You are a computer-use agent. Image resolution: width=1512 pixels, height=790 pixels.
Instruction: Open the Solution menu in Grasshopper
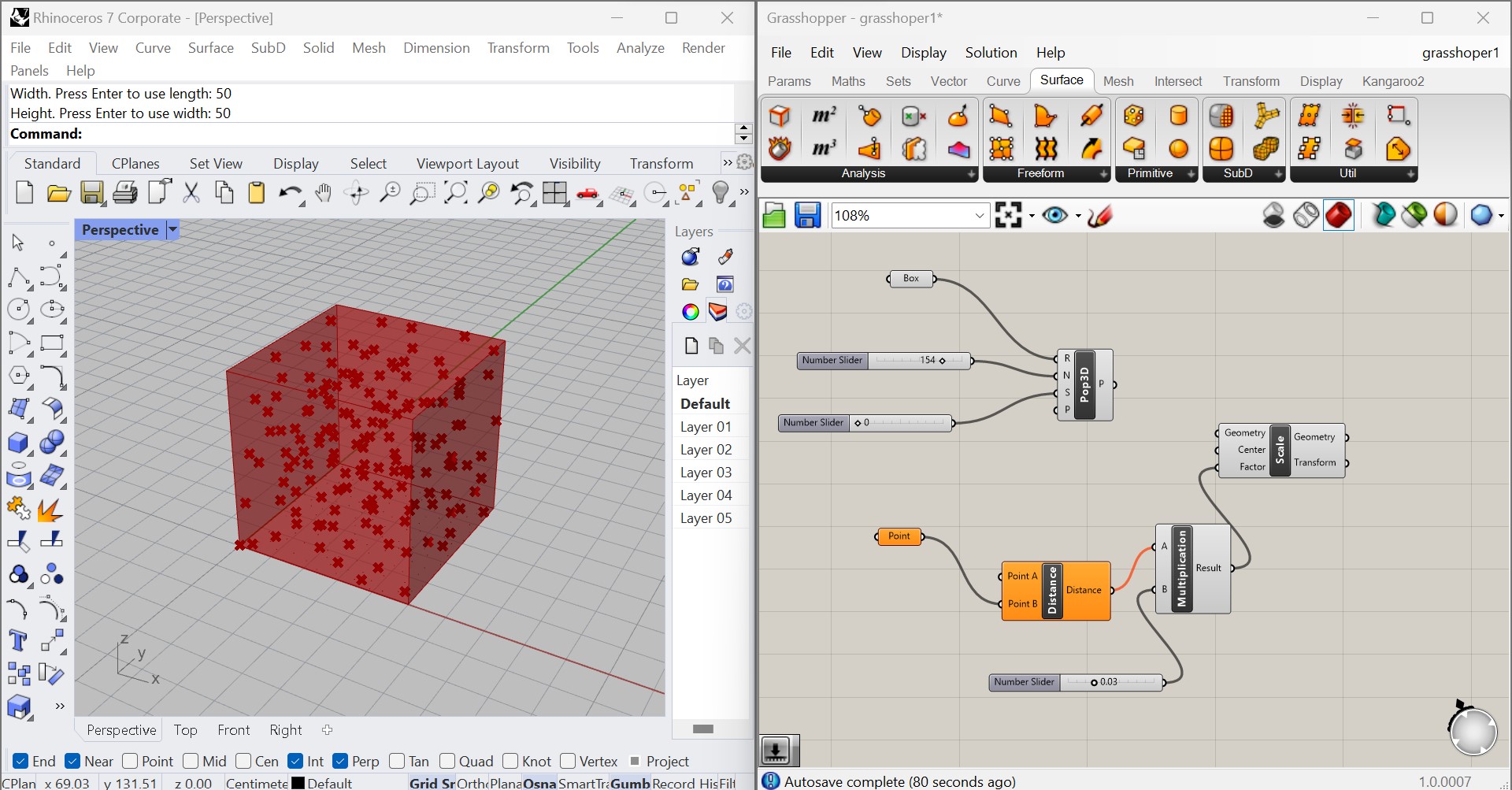991,53
